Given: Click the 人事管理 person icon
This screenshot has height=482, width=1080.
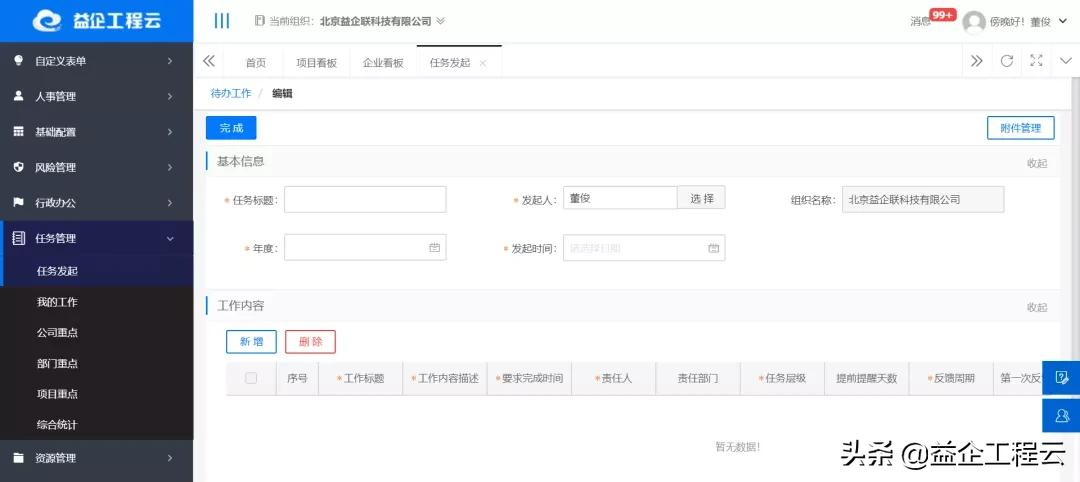Looking at the screenshot, I should [x=19, y=96].
